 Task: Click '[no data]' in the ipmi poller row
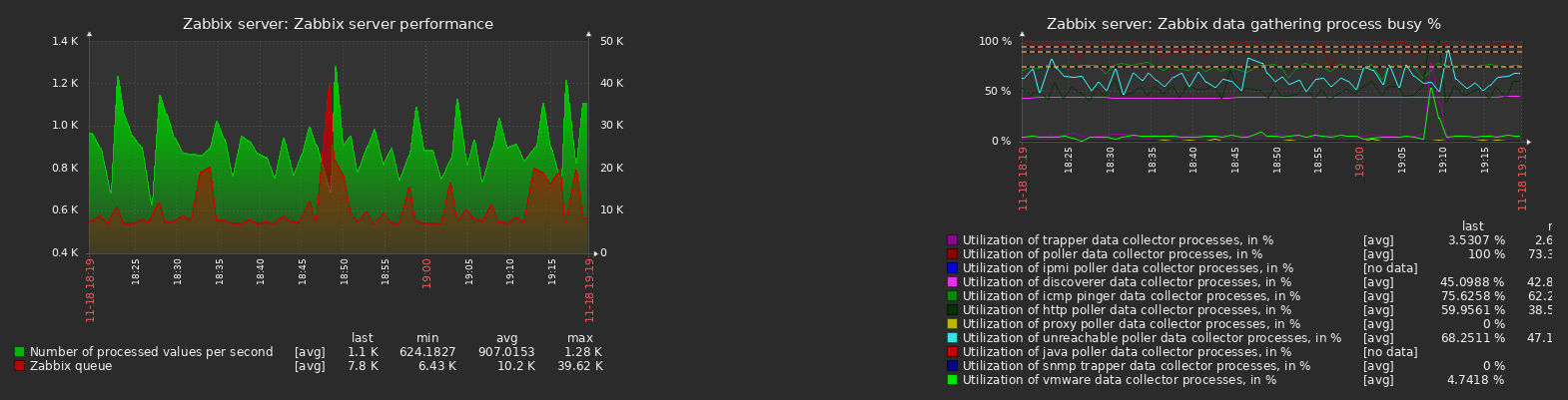1390,268
